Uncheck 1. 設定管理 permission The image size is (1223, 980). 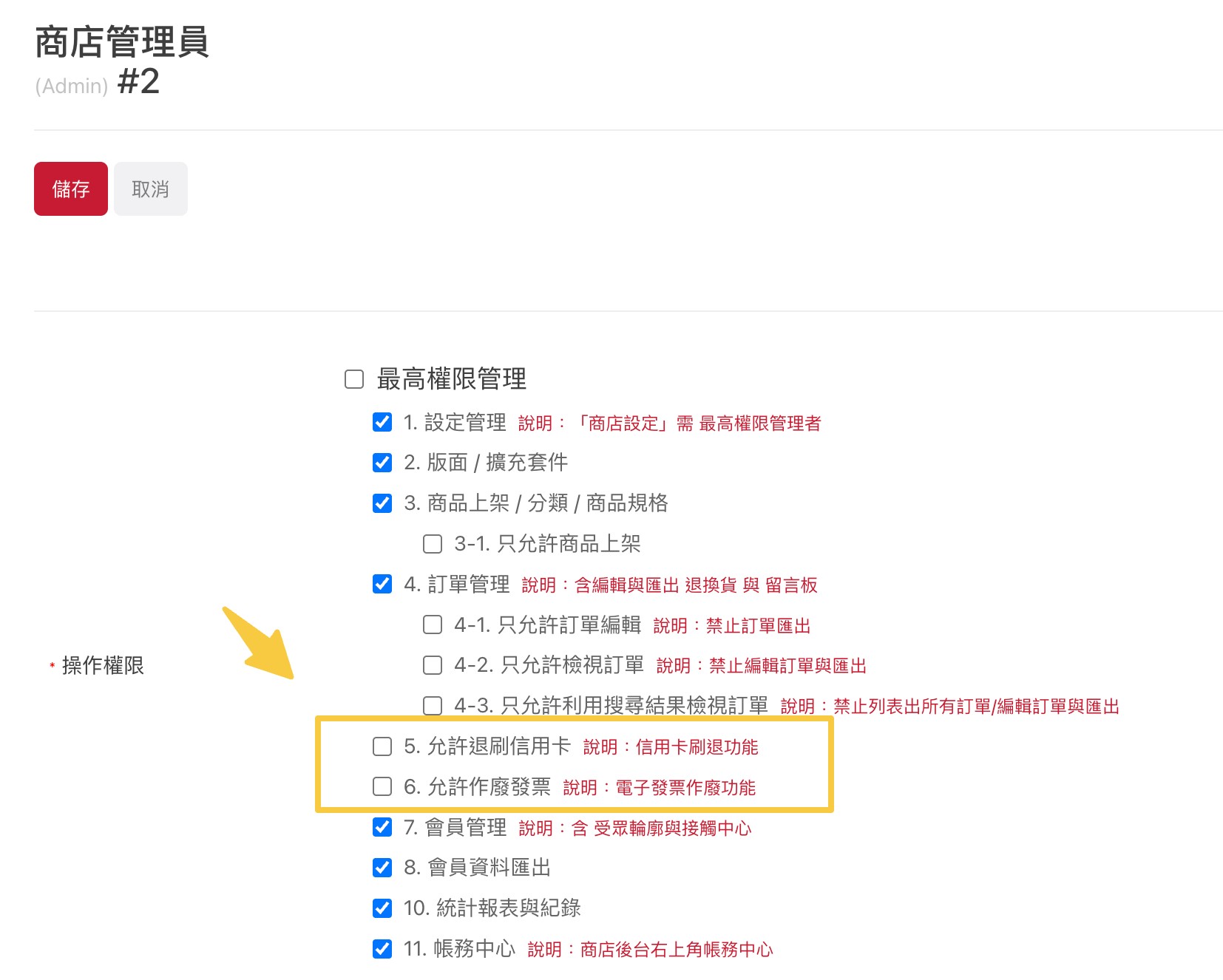coord(382,422)
